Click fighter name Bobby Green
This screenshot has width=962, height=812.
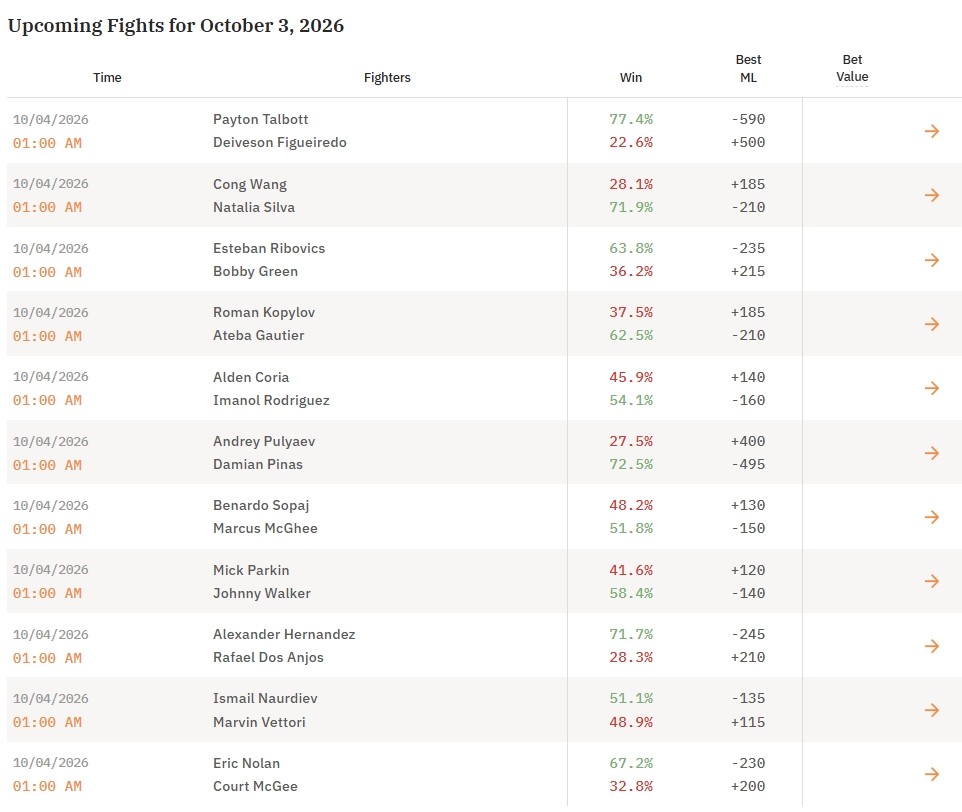[x=255, y=271]
